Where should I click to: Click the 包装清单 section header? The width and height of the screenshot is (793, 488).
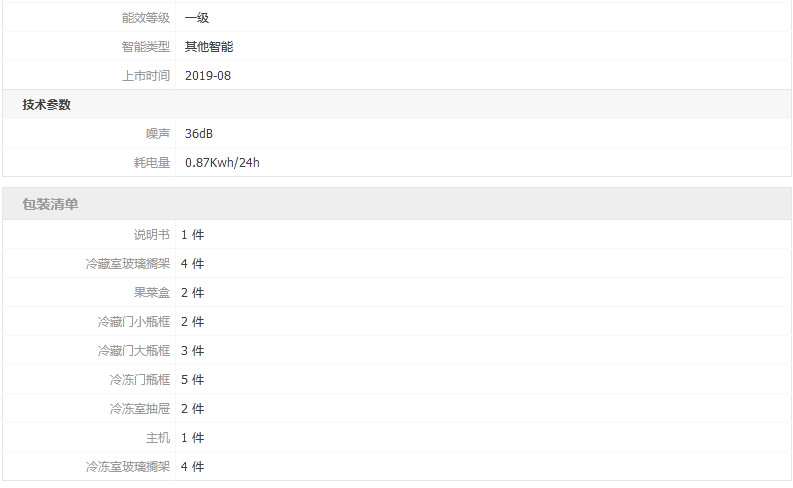point(51,204)
